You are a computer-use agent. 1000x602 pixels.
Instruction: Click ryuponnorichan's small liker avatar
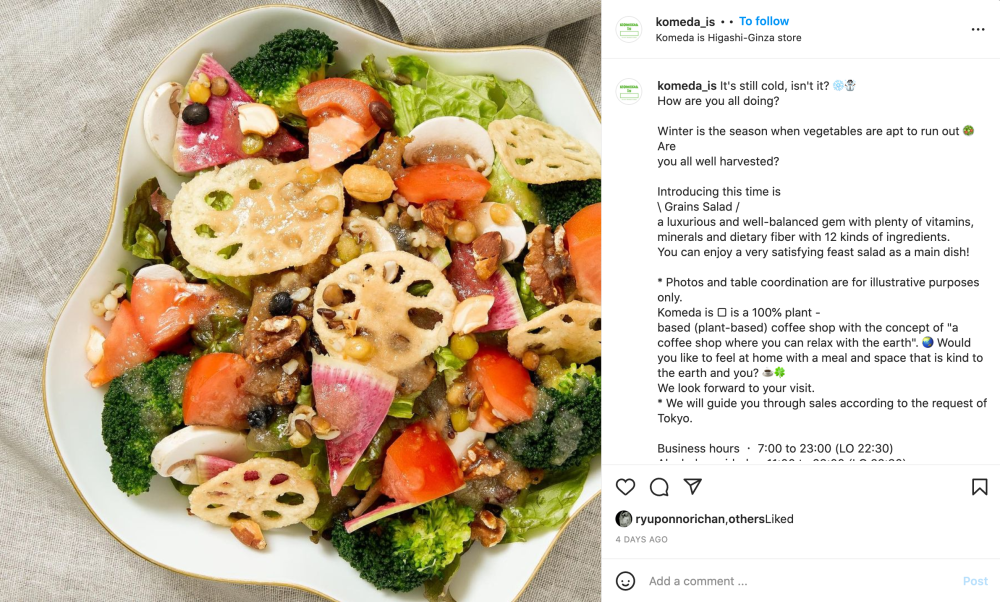[x=623, y=518]
